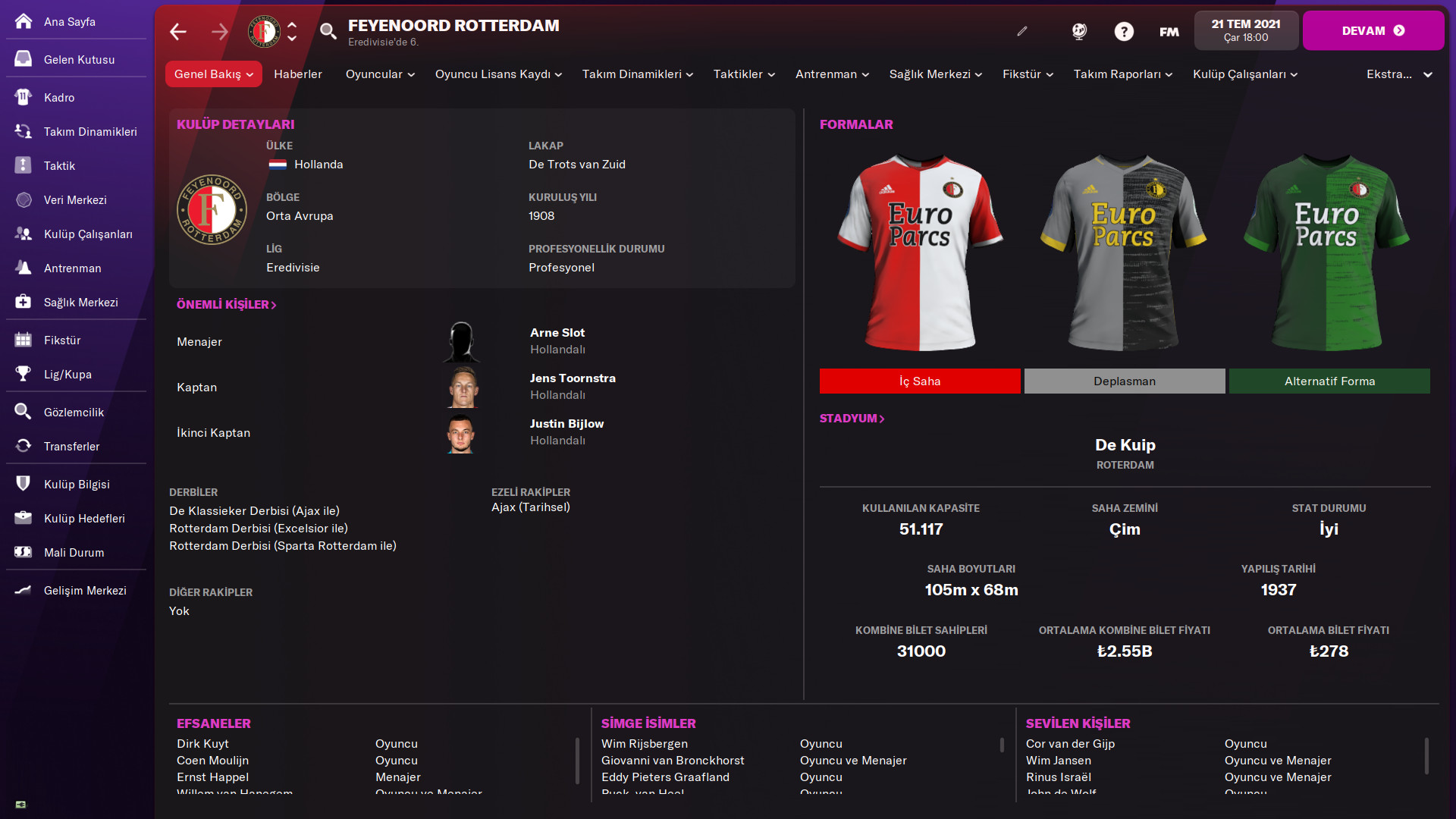1456x819 pixels.
Task: Click the Feyenoord club badge in header
Action: pos(264,31)
